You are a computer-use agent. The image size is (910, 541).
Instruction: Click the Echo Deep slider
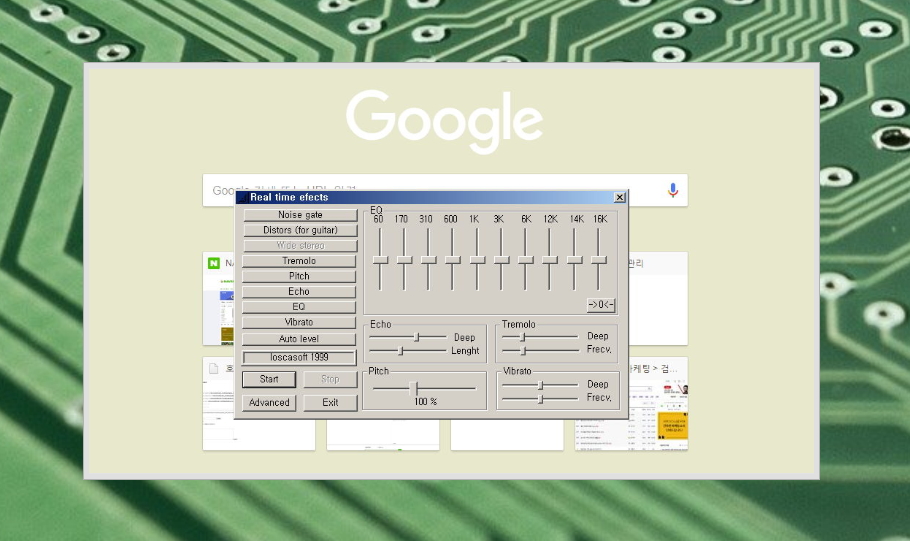(408, 337)
